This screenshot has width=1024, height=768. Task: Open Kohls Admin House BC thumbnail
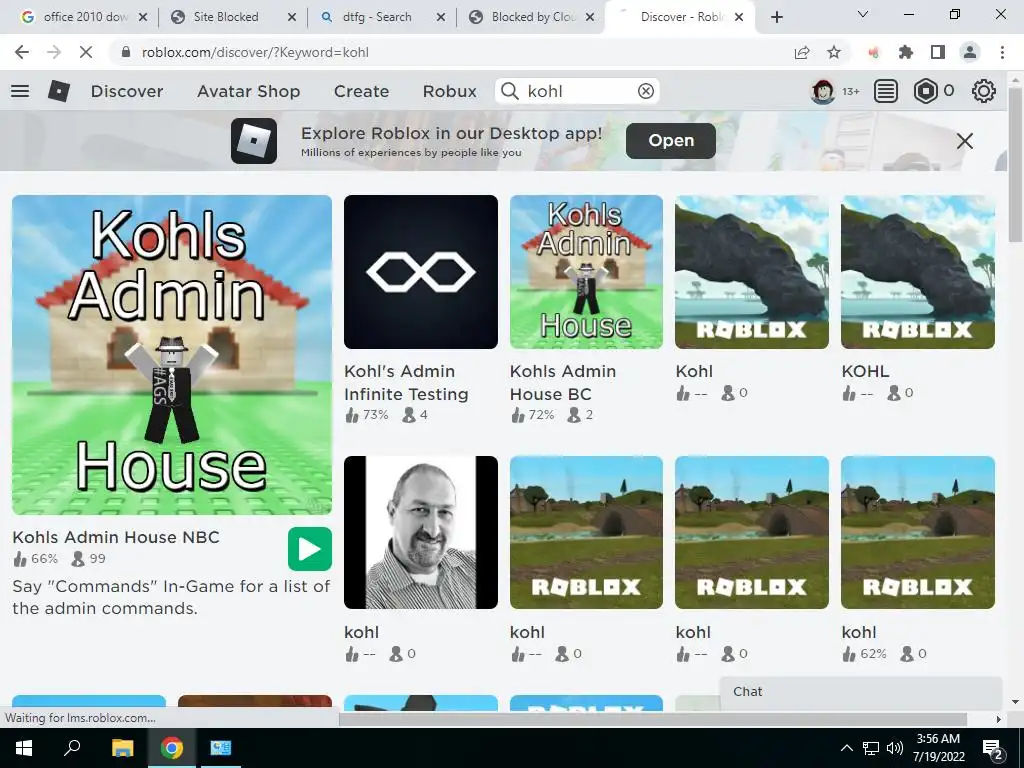point(586,272)
